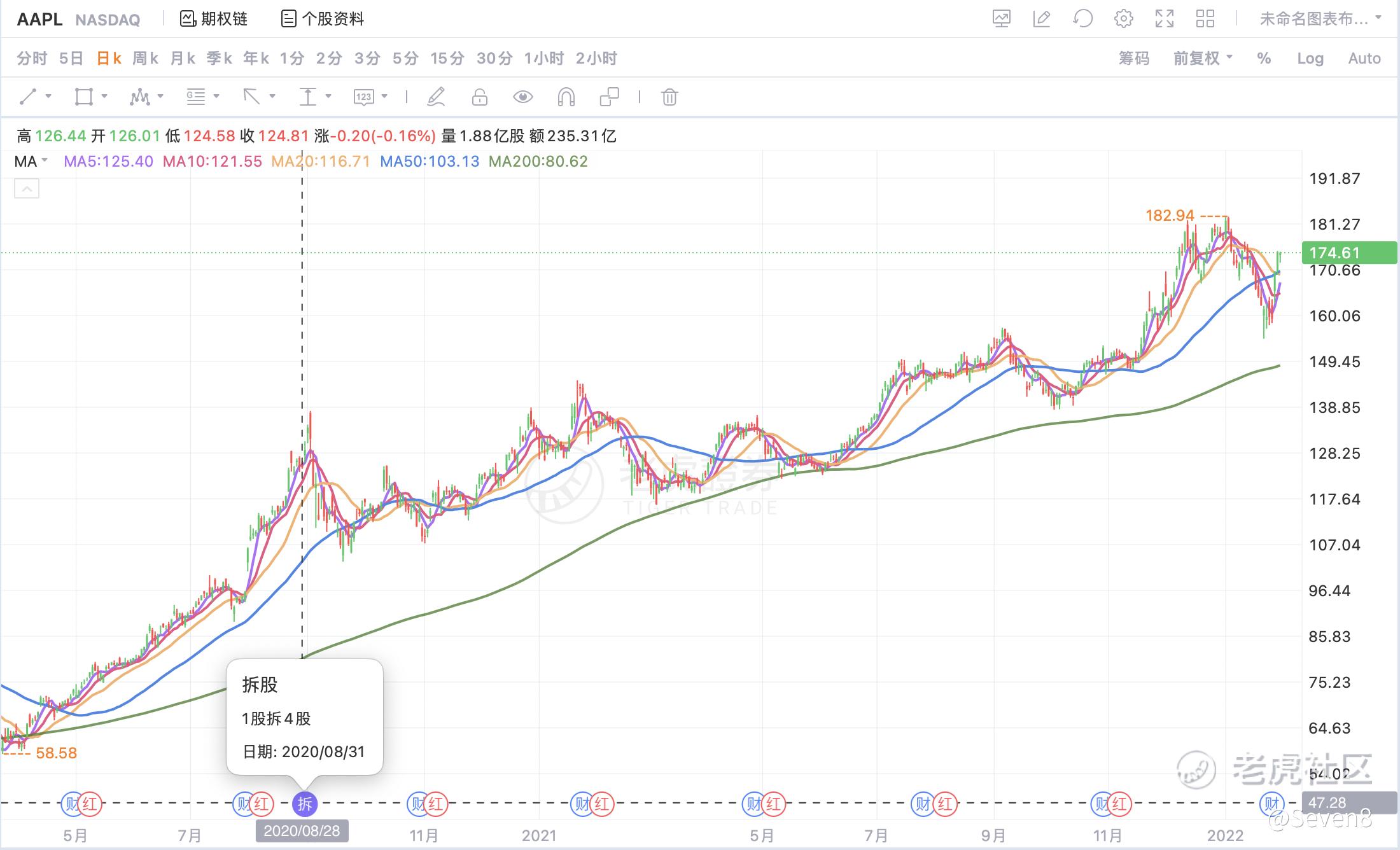Click the MA200:80.62 indicator label
This screenshot has height=850, width=1400.
(538, 161)
